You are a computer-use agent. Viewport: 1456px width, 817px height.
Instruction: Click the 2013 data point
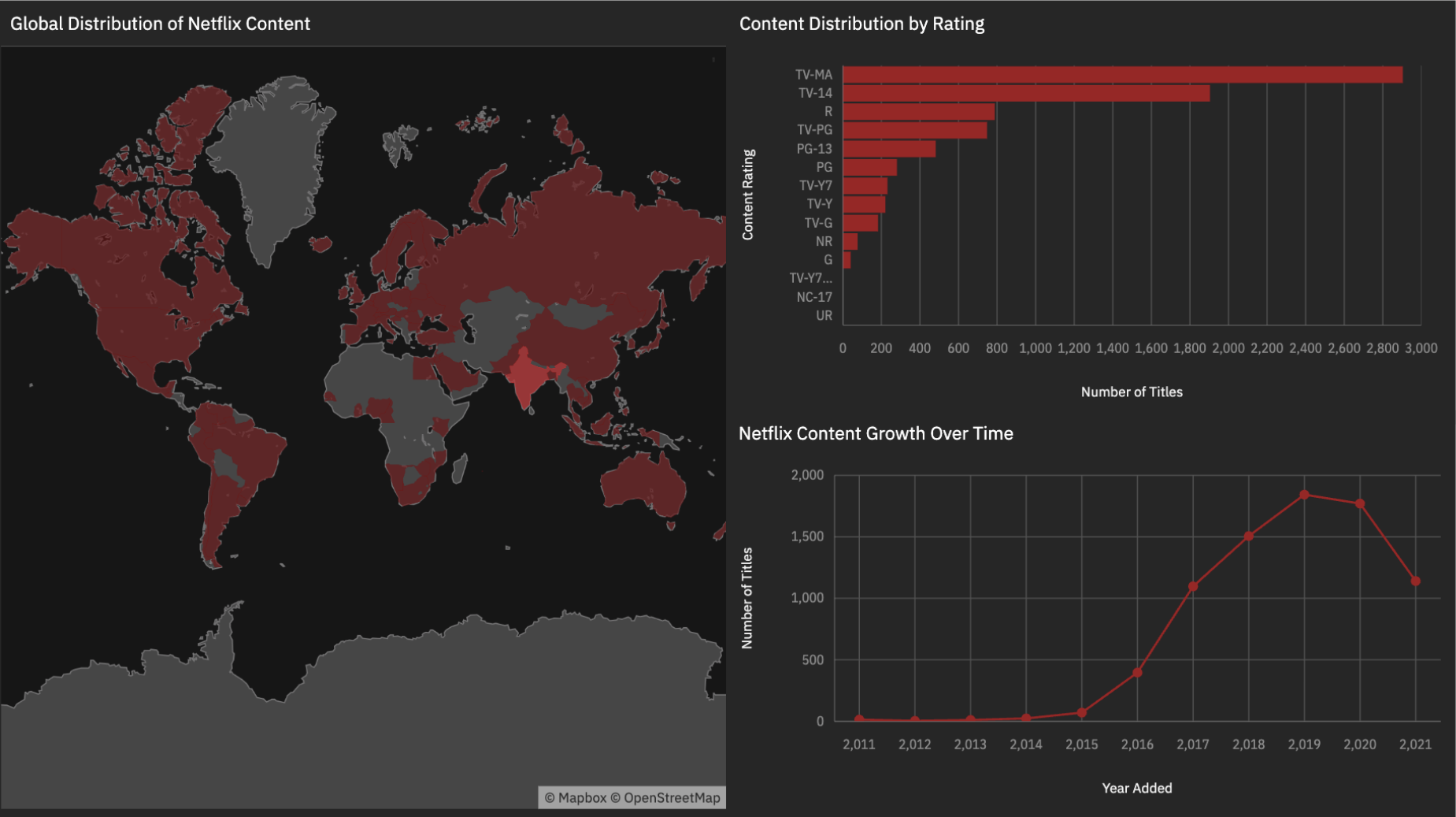(970, 719)
